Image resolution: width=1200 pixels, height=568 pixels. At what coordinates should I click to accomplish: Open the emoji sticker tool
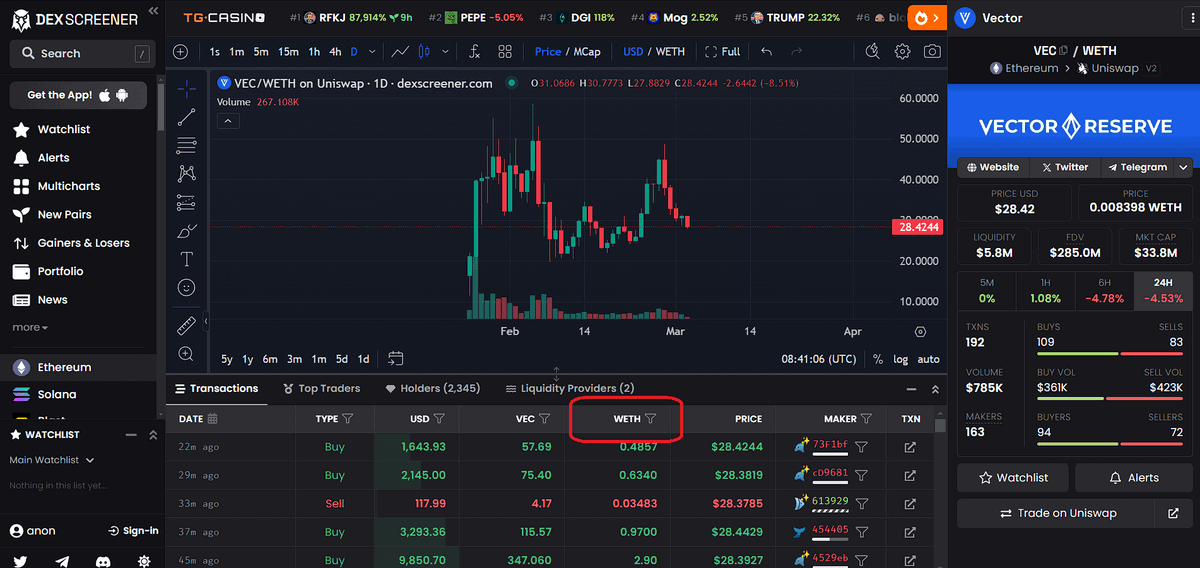click(186, 287)
